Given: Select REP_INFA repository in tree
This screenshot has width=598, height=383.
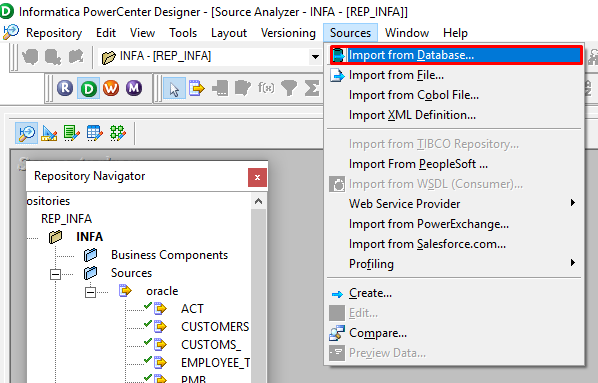Looking at the screenshot, I should click(66, 219).
